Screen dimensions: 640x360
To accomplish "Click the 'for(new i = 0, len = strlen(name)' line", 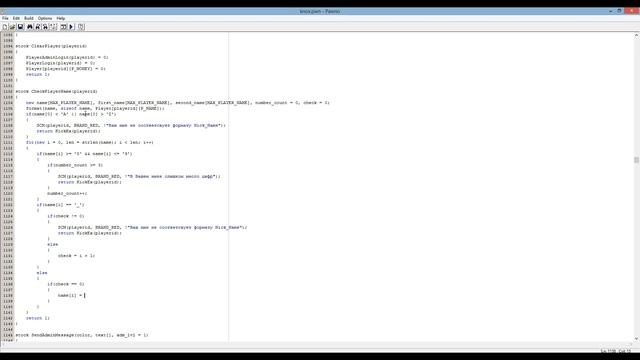I will point(90,142).
